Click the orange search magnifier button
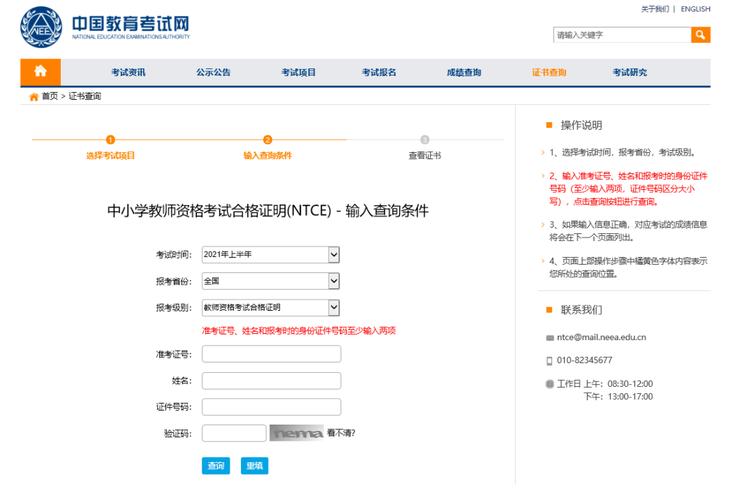 tap(700, 35)
